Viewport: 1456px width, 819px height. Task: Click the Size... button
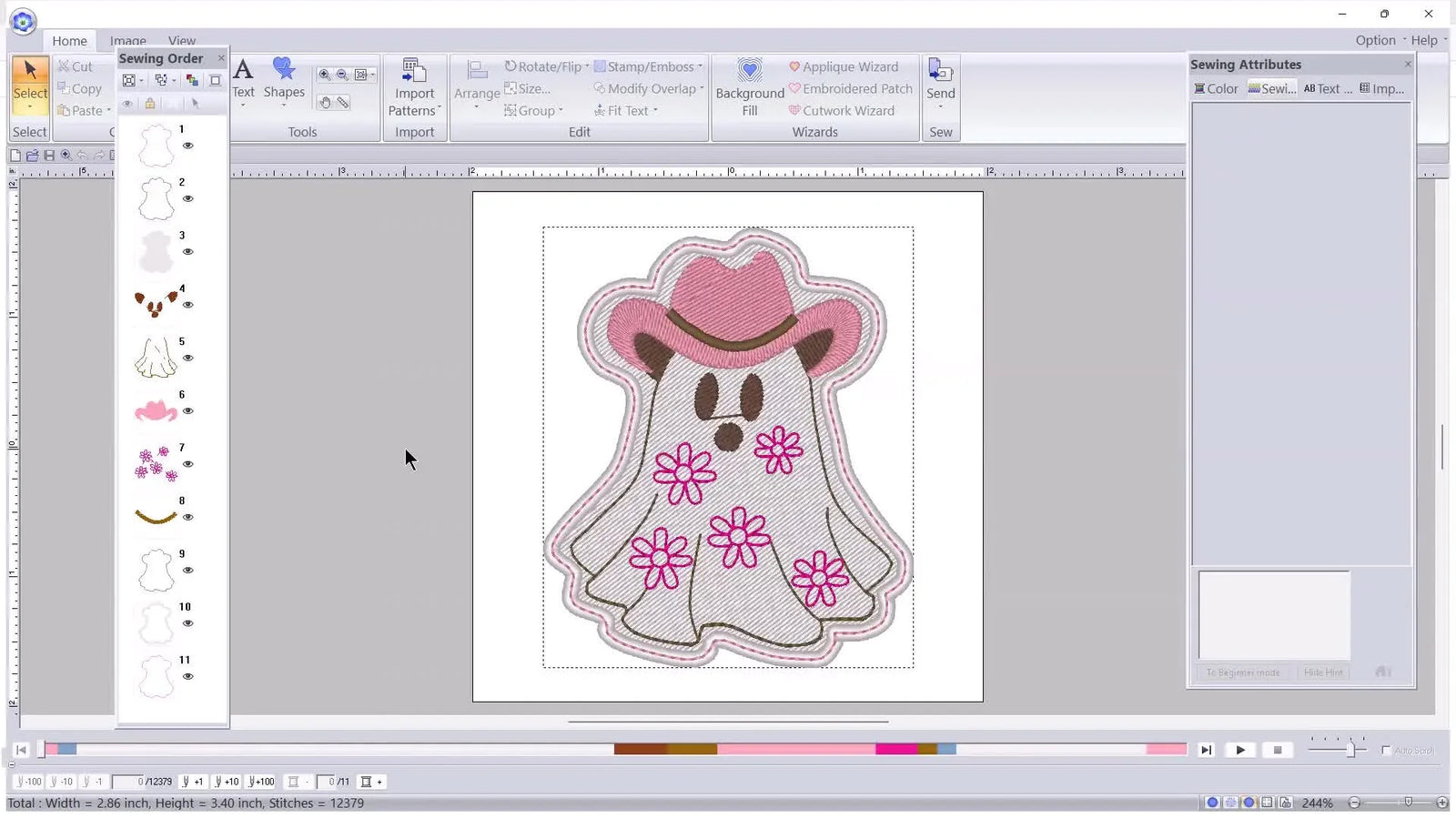(x=528, y=88)
